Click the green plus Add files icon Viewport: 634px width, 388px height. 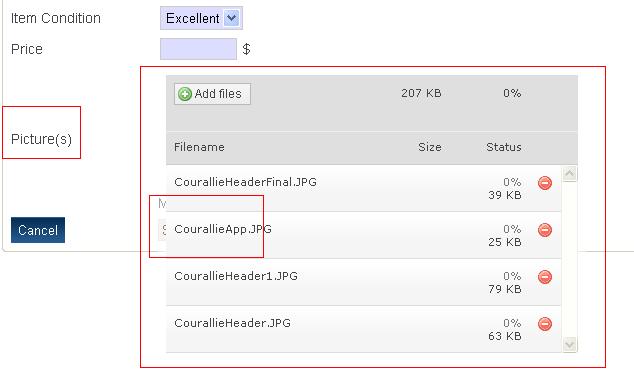click(x=185, y=94)
